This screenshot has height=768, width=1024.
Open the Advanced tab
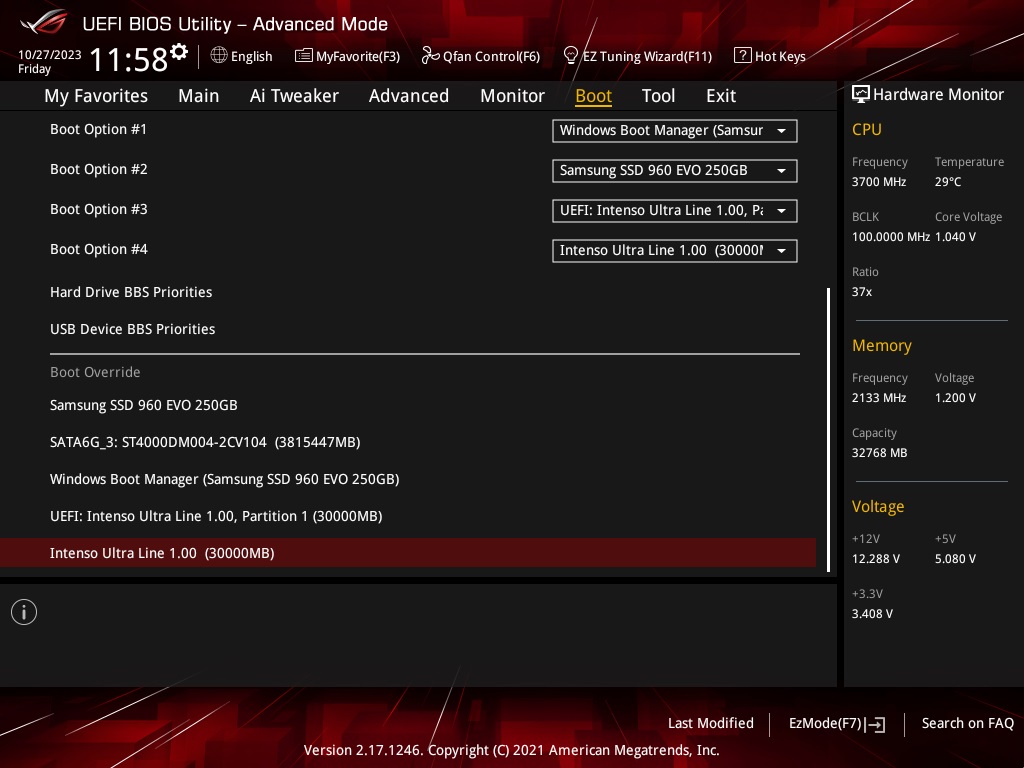click(409, 96)
